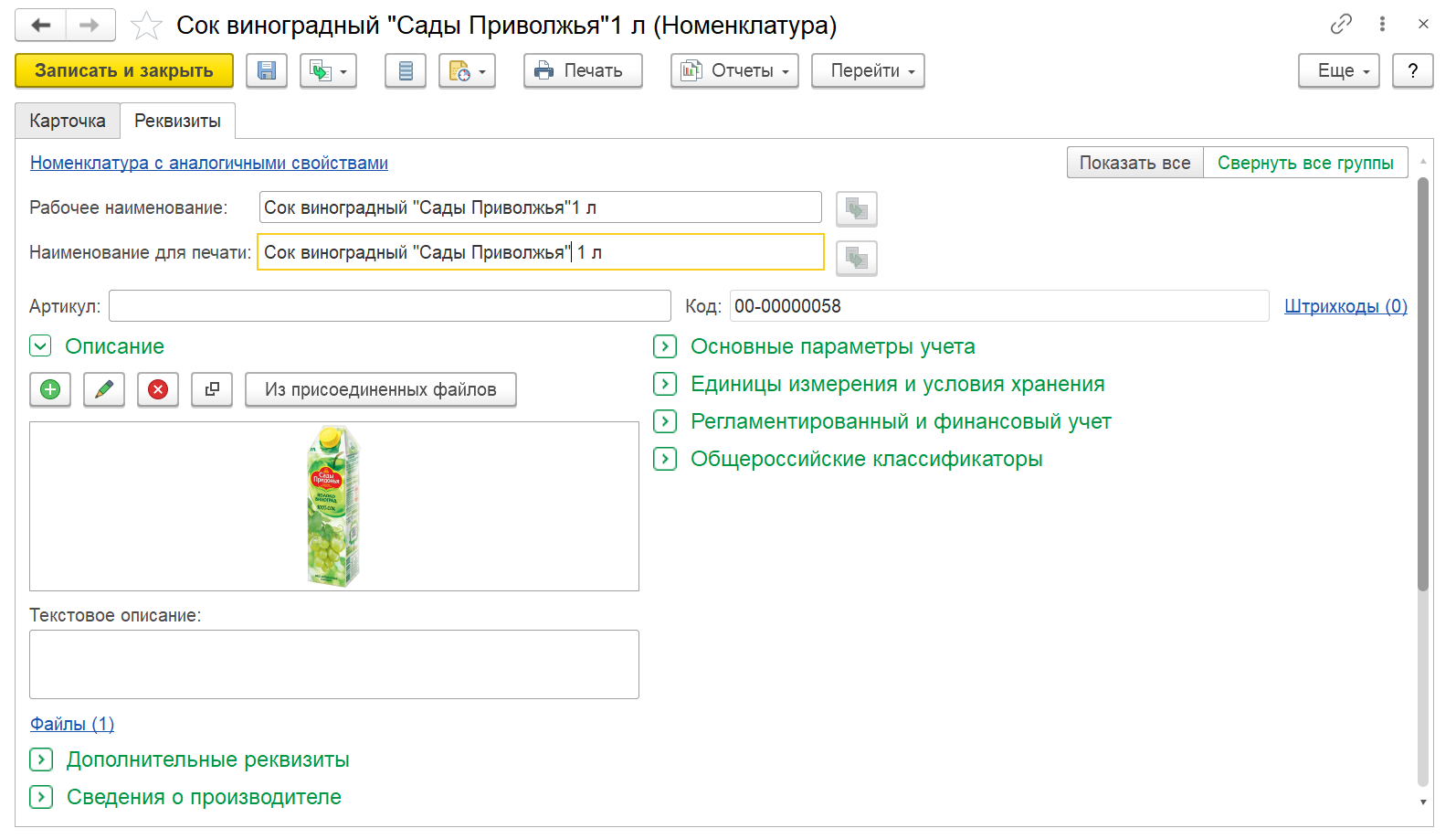This screenshot has height=839, width=1456.
Task: Expand Сведения о производителе group
Action: (40, 797)
